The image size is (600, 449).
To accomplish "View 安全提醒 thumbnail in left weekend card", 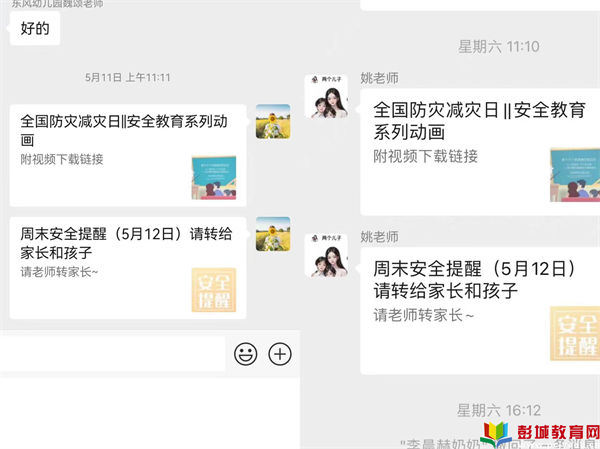I will pos(214,290).
